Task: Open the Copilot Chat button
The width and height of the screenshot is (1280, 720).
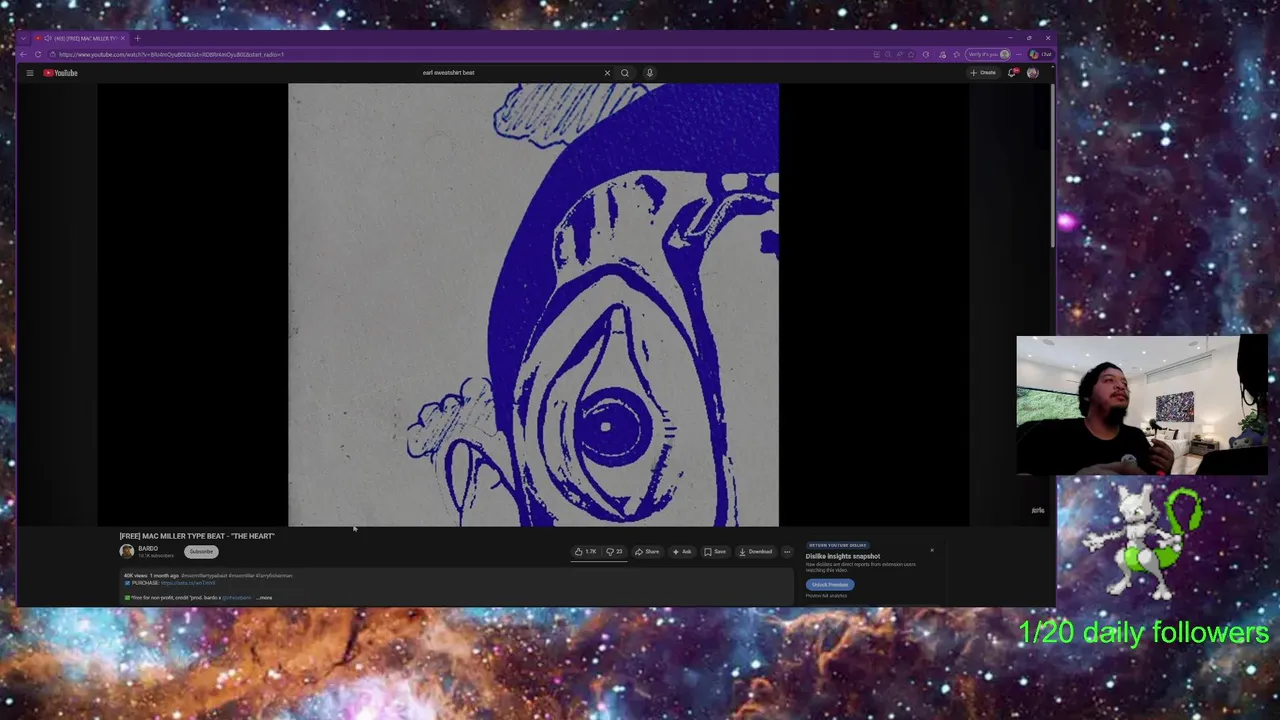Action: point(1041,54)
